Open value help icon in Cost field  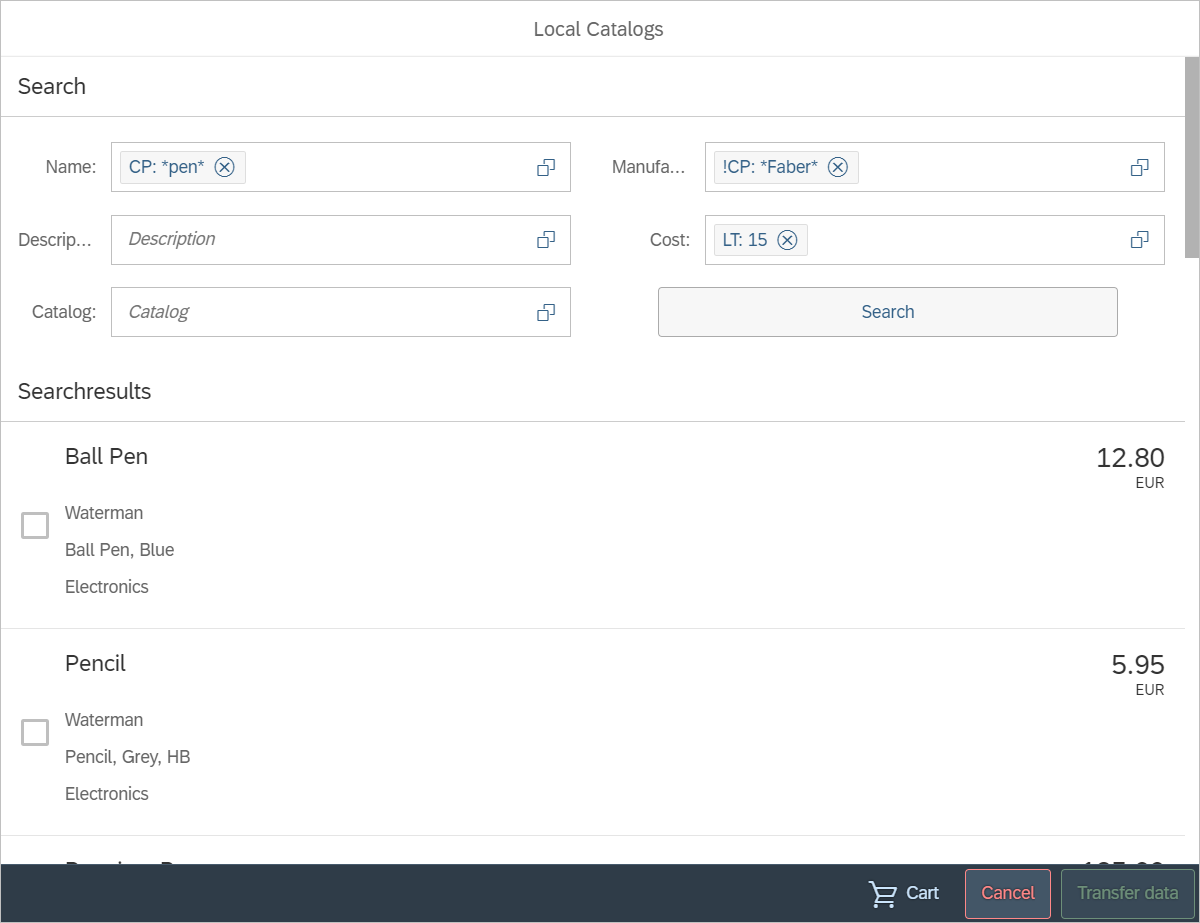coord(1139,240)
